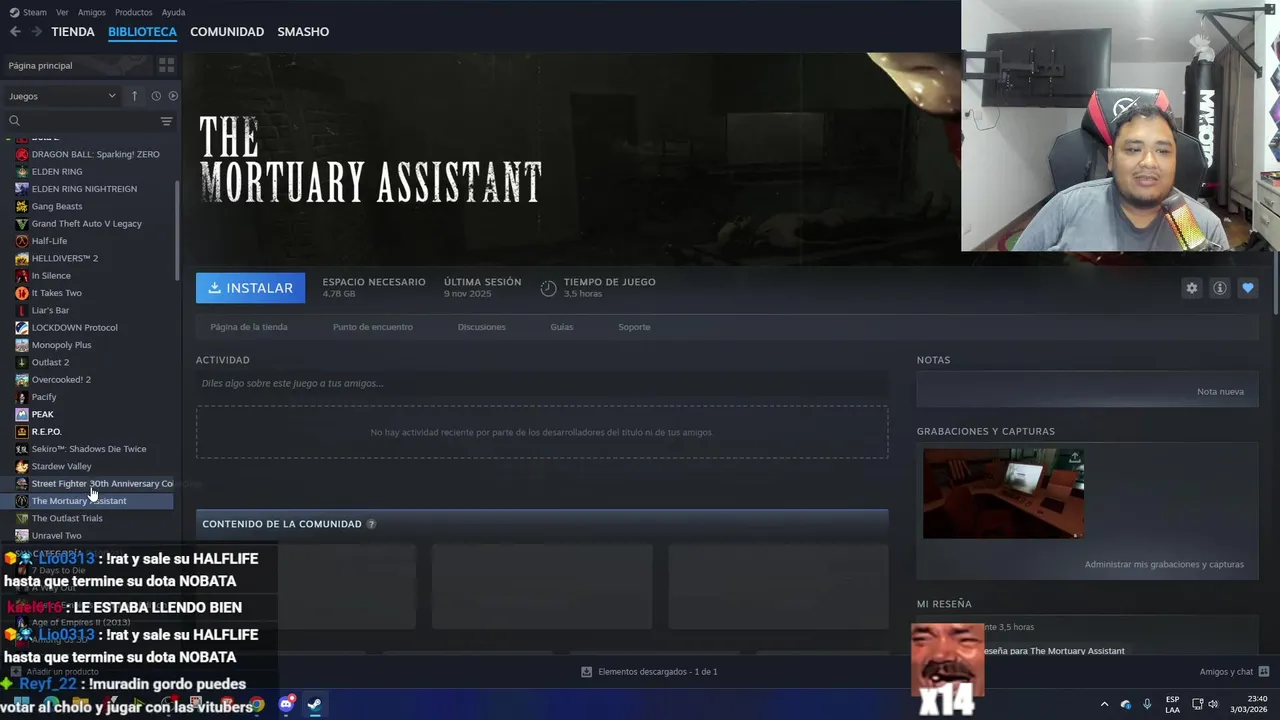1280x720 pixels.
Task: Select It Takes Two in the game list
Action: 56,293
